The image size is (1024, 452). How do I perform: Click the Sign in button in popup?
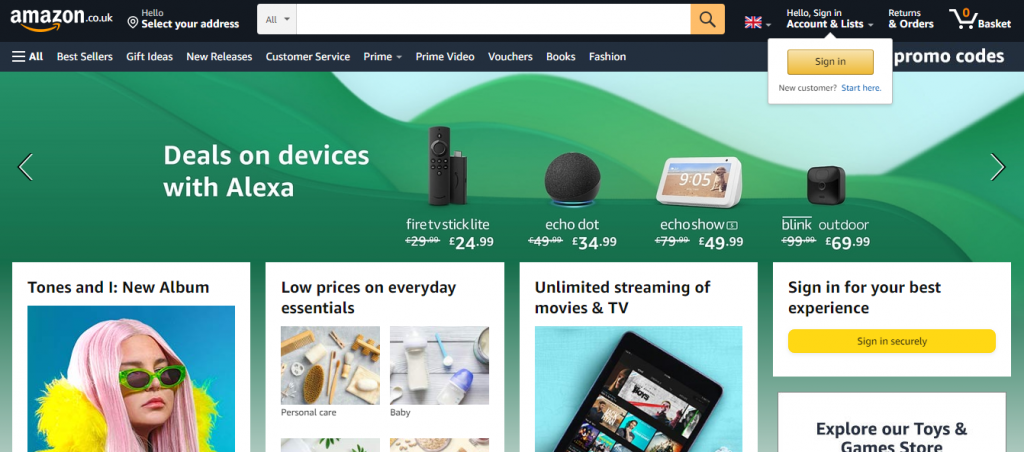[x=830, y=62]
